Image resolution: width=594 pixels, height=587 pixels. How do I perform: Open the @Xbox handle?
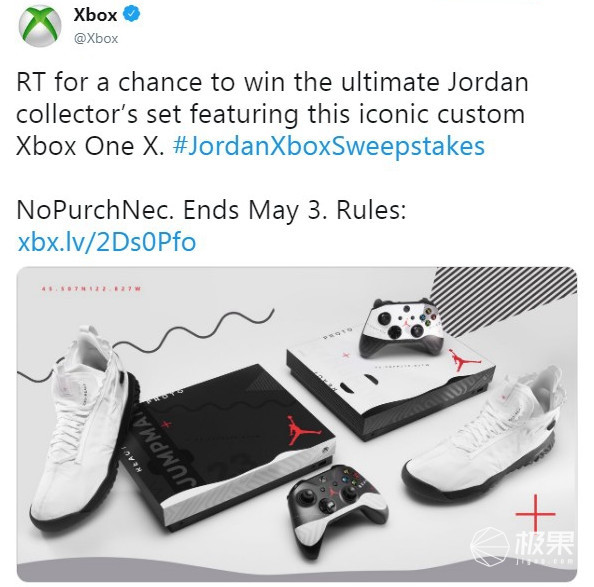96,38
